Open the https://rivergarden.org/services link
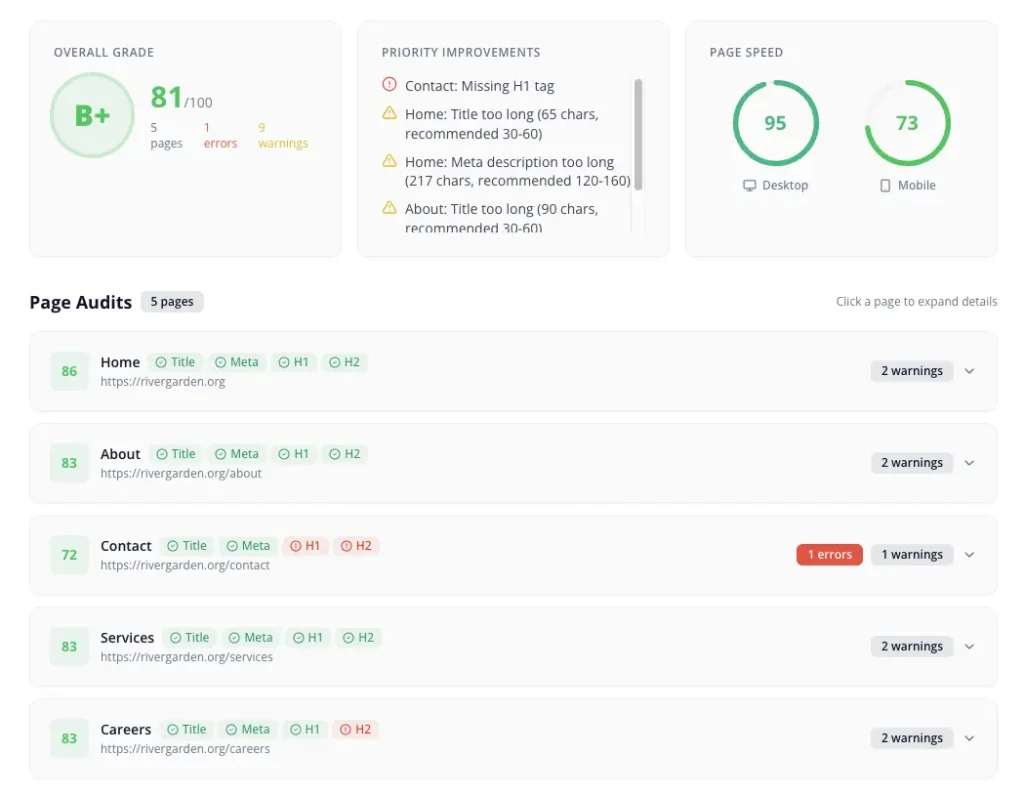The image size is (1024, 796). click(187, 657)
